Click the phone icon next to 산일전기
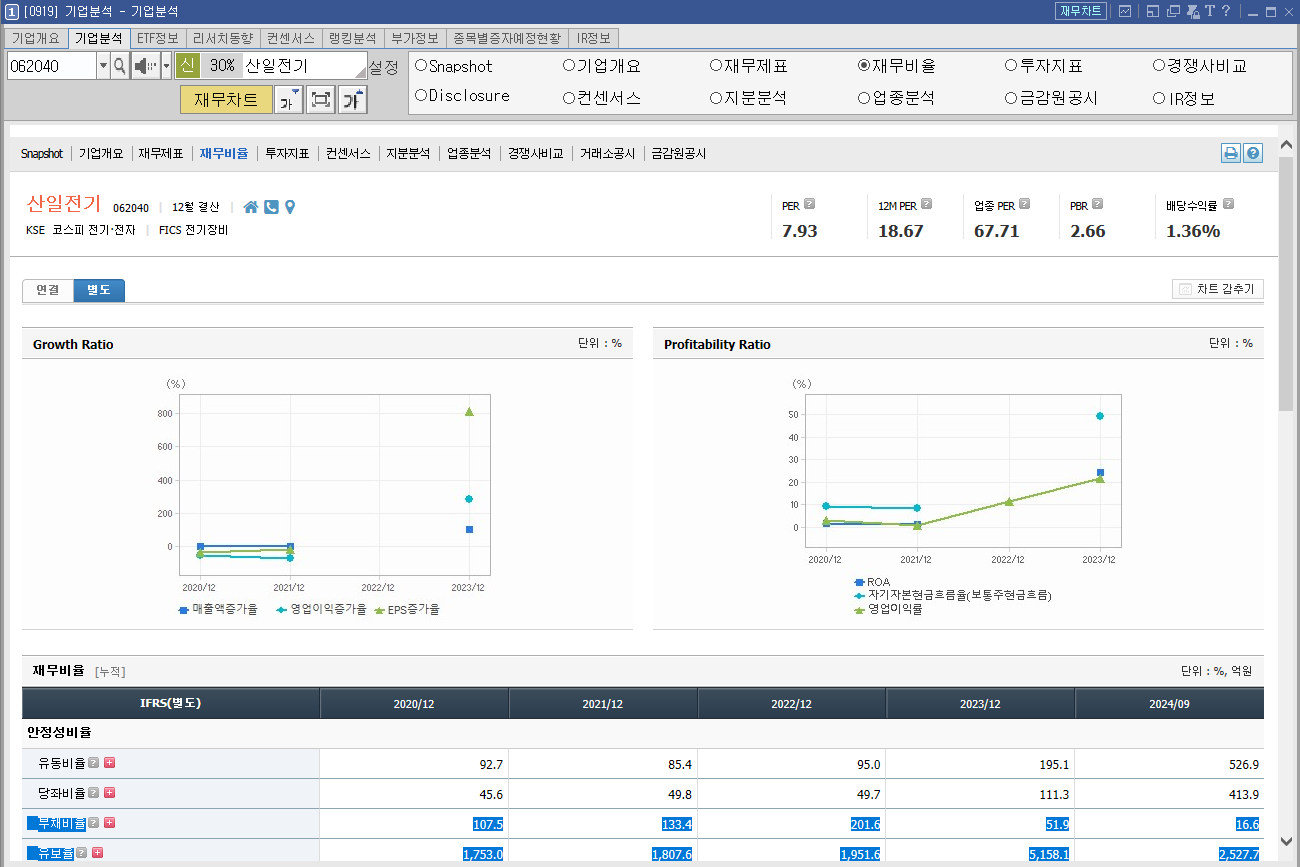Screen dimensions: 1300x867 [271, 207]
